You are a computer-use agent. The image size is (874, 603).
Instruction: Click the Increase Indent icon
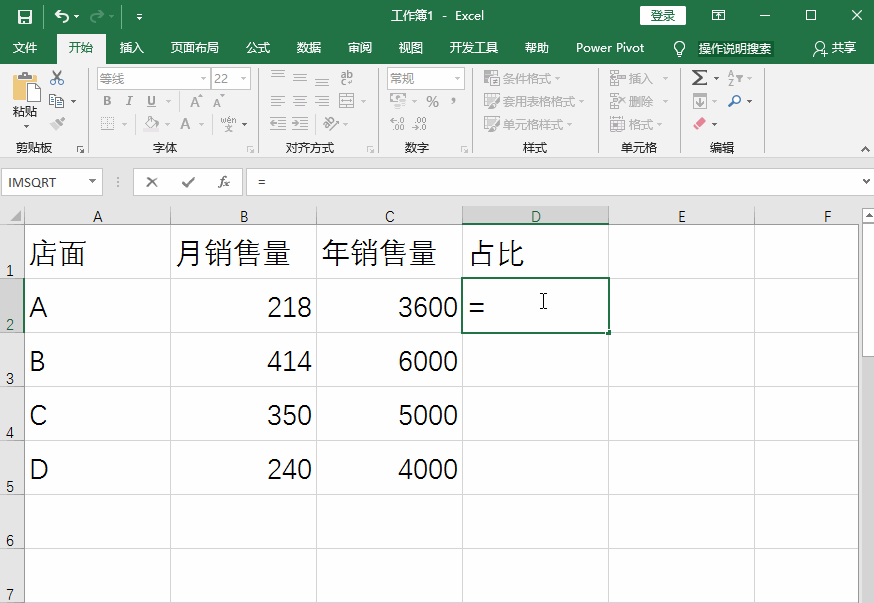pyautogui.click(x=300, y=124)
